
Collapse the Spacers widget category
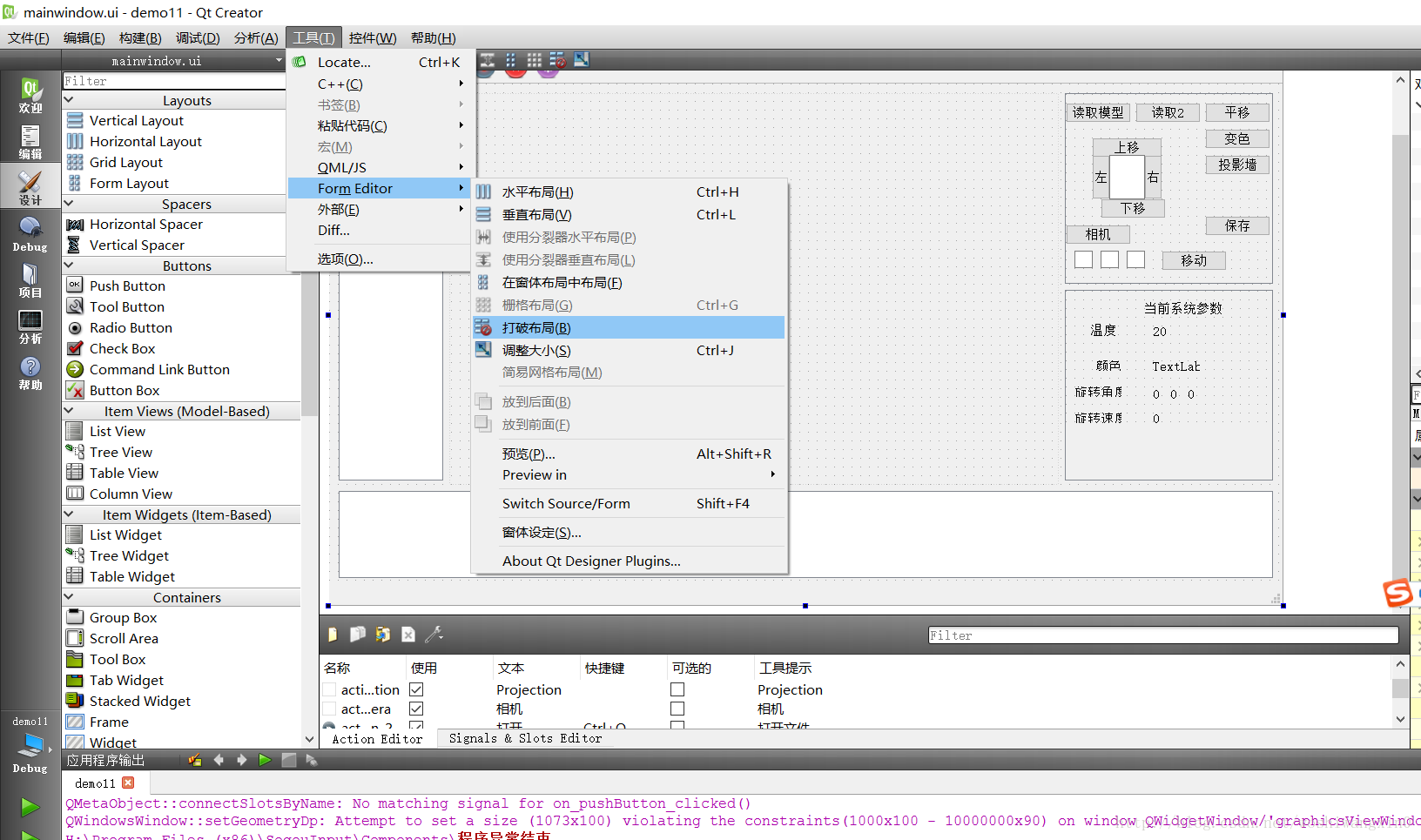click(x=70, y=204)
